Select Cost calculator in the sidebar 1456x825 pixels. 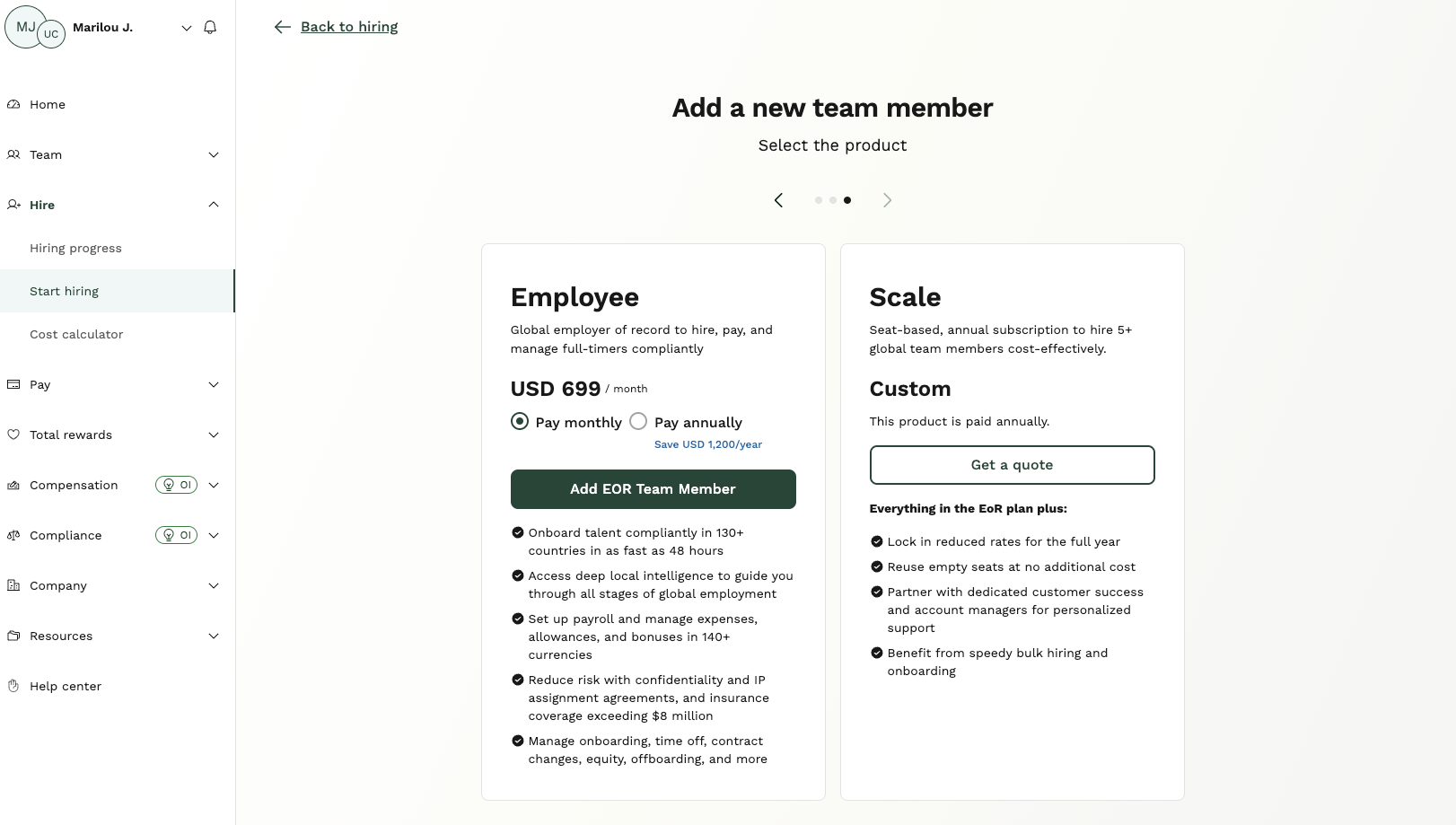76,334
